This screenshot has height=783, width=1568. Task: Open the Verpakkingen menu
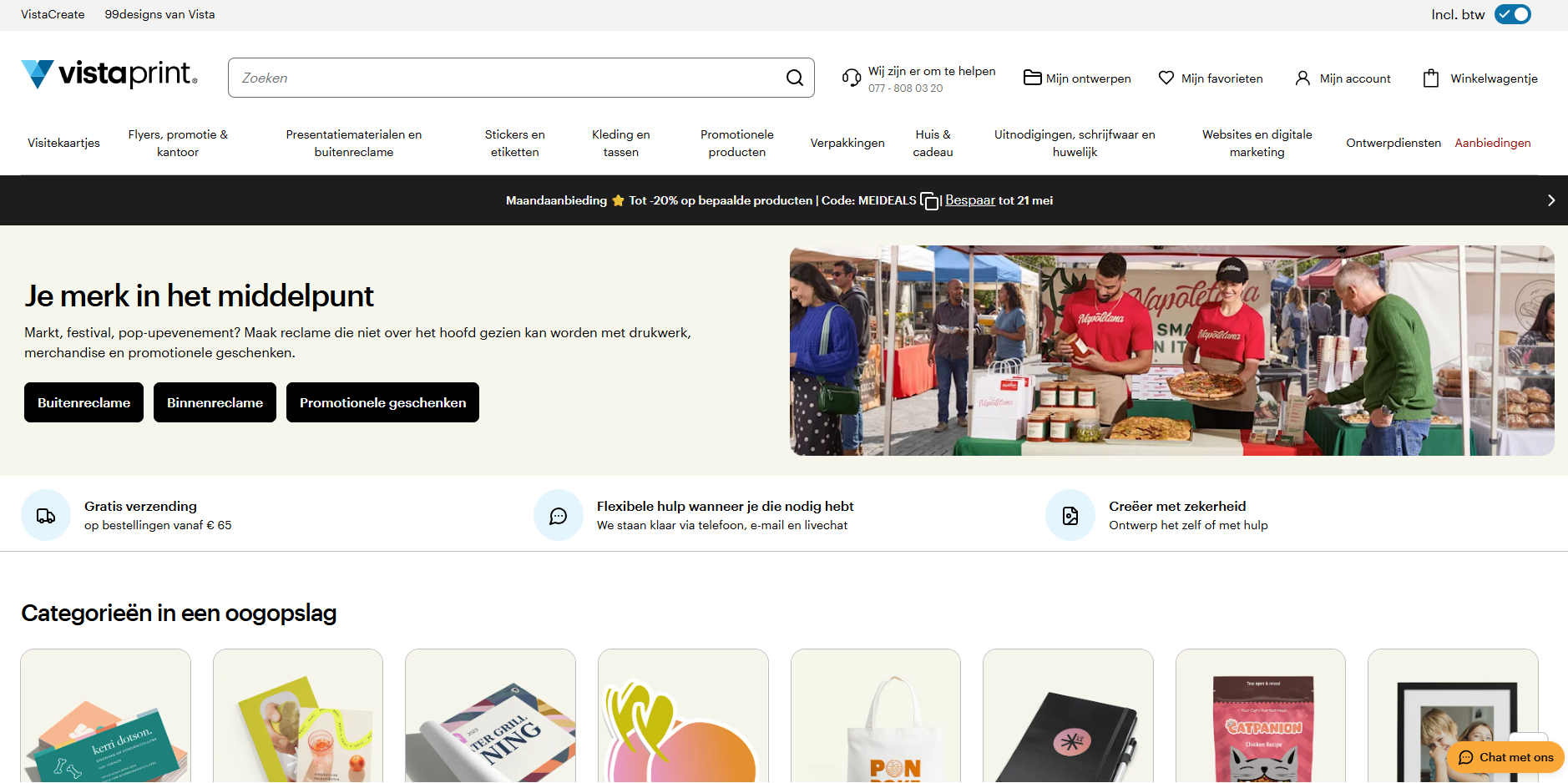click(x=847, y=143)
